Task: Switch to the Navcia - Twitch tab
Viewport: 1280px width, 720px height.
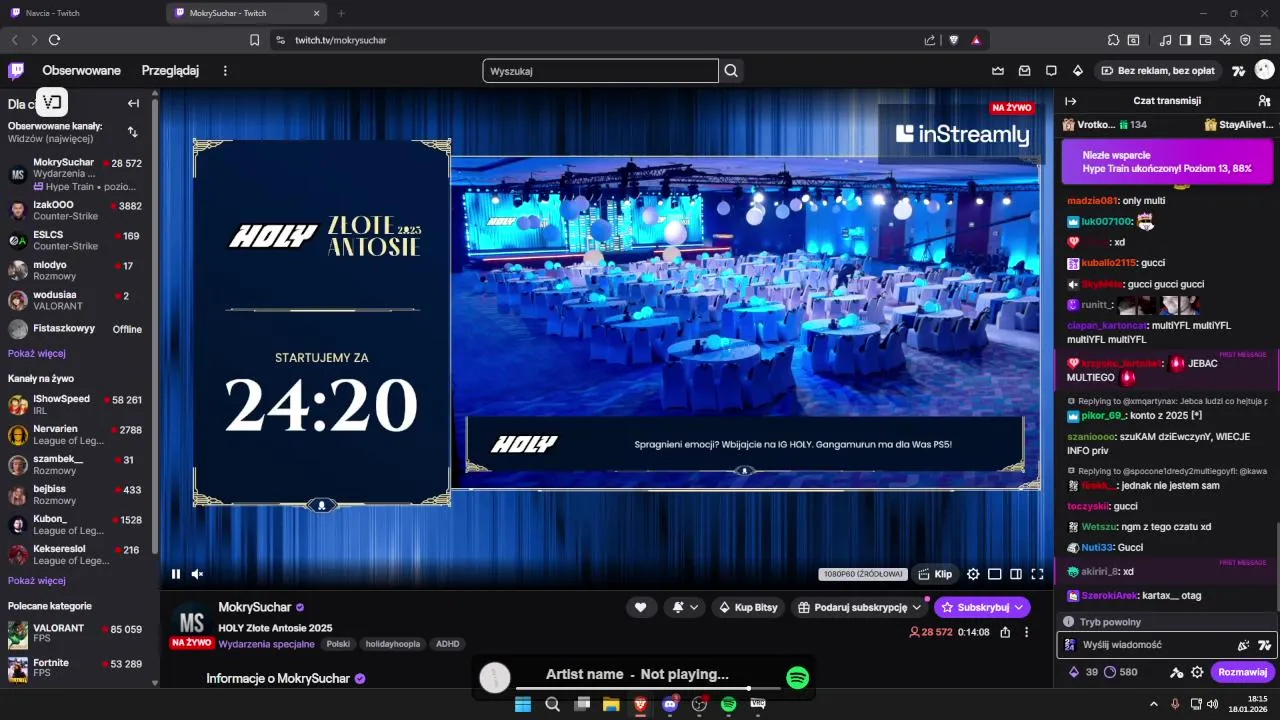Action: pos(82,13)
